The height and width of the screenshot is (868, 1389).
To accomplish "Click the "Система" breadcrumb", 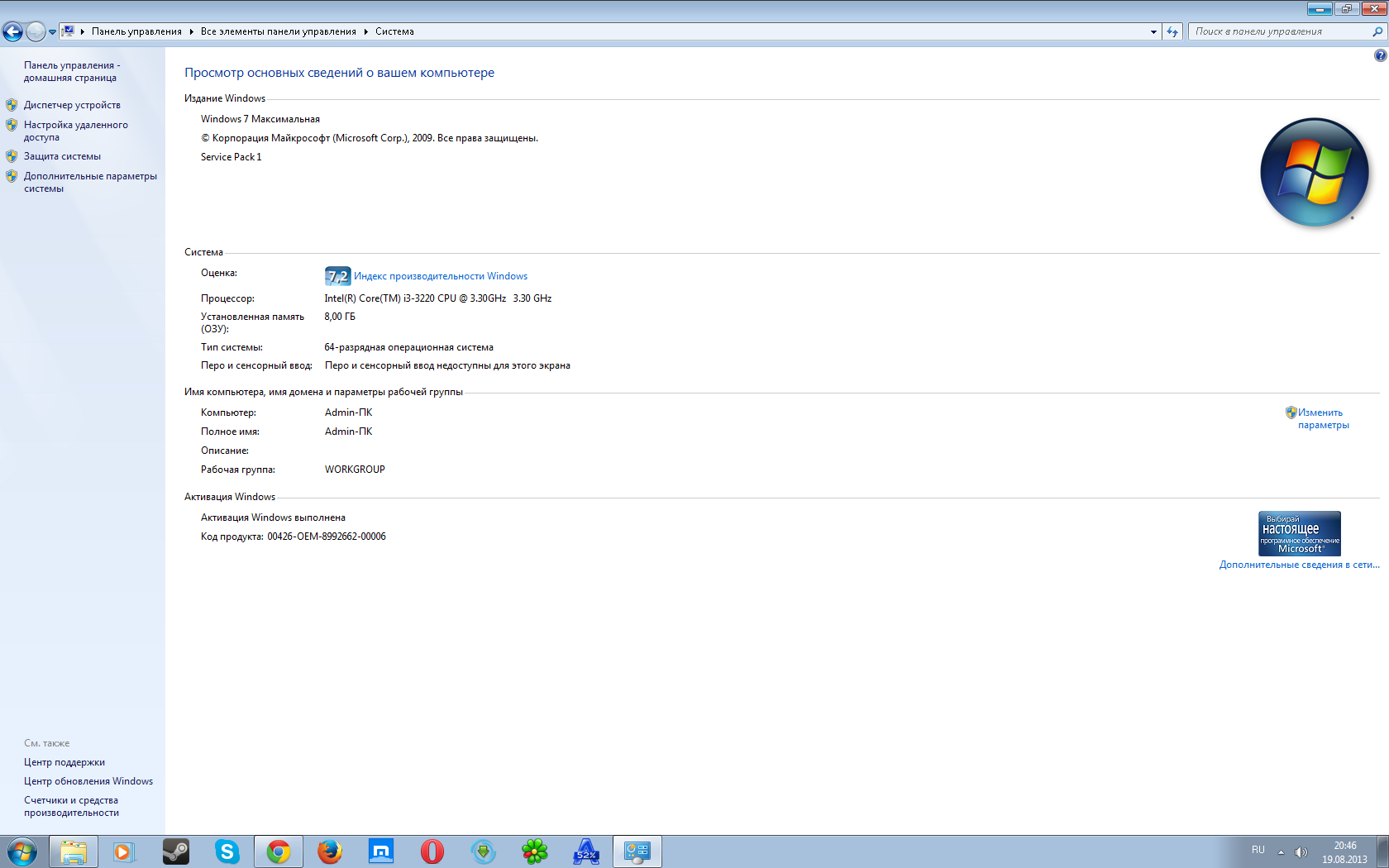I will 394,31.
